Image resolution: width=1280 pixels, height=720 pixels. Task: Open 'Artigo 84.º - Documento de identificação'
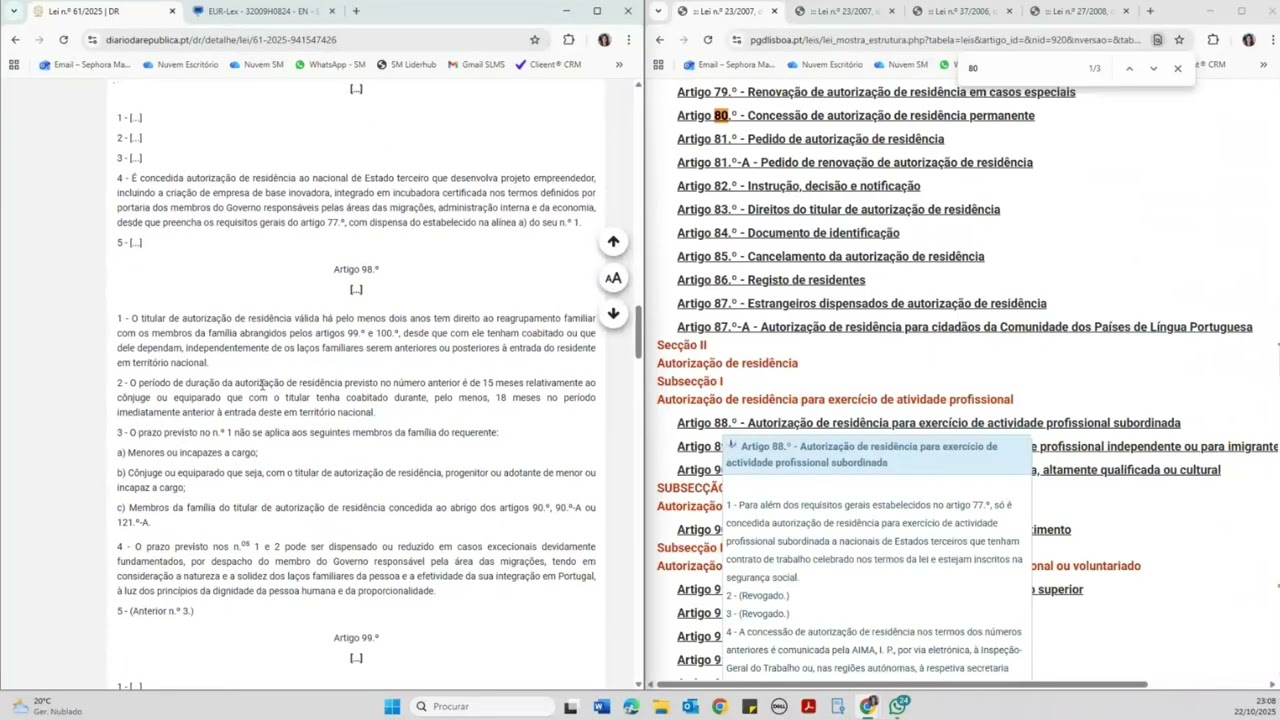tap(788, 233)
